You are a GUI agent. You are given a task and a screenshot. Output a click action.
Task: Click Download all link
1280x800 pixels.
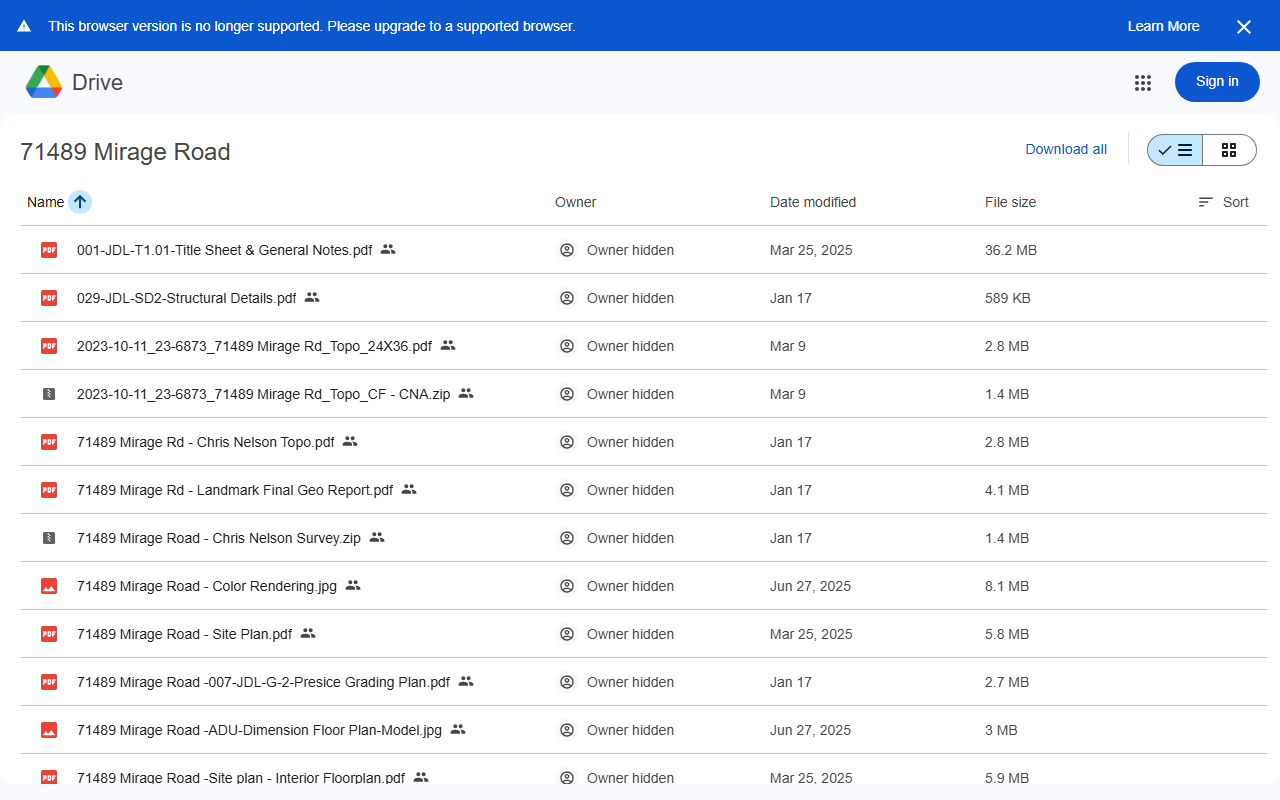coord(1066,149)
